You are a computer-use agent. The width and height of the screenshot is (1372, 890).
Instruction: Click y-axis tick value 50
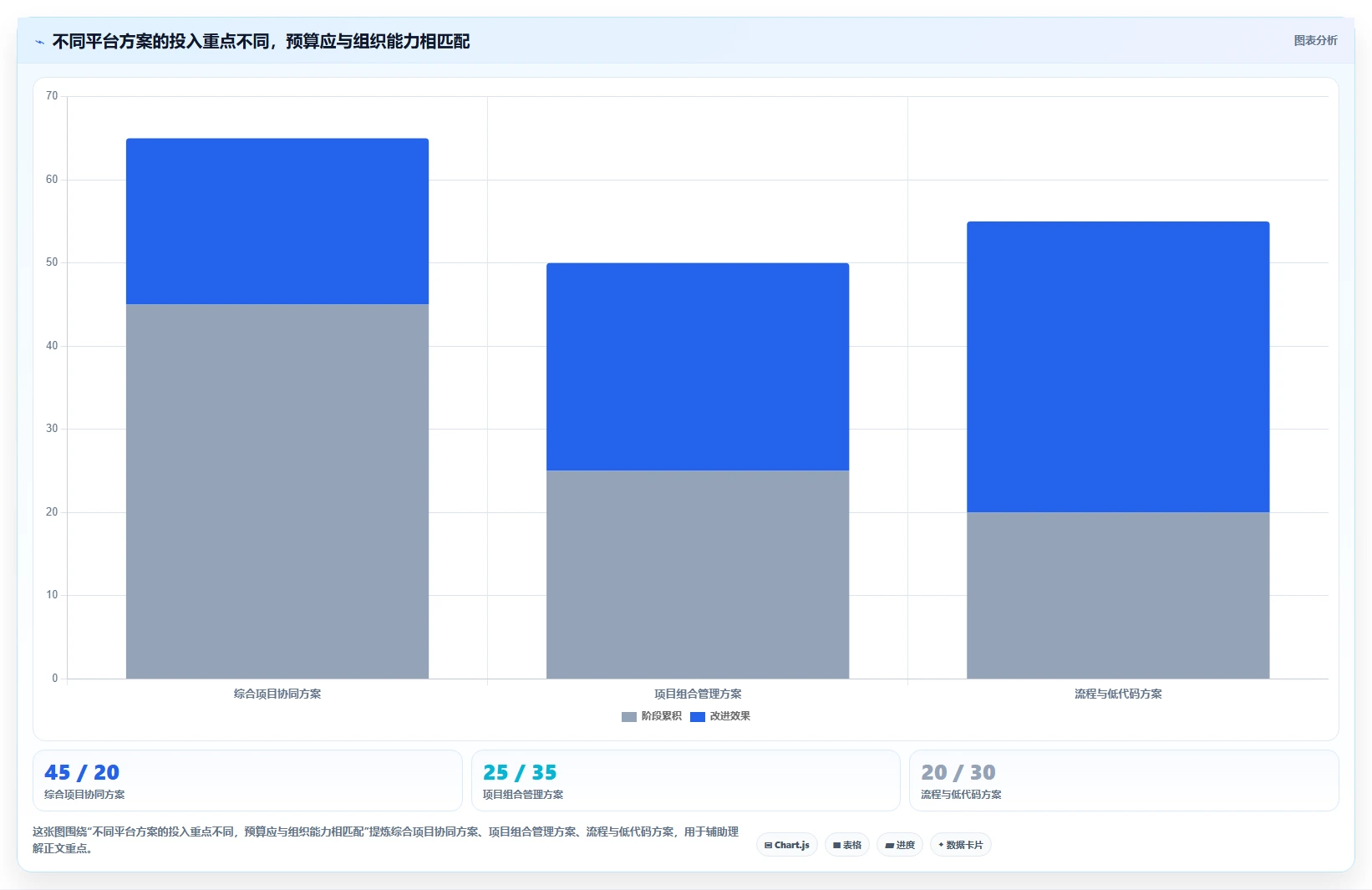52,262
